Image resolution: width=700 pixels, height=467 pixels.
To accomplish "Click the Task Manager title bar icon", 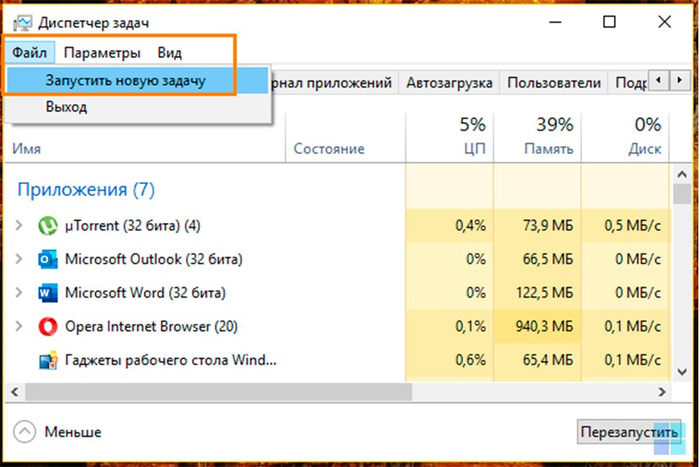I will point(22,22).
